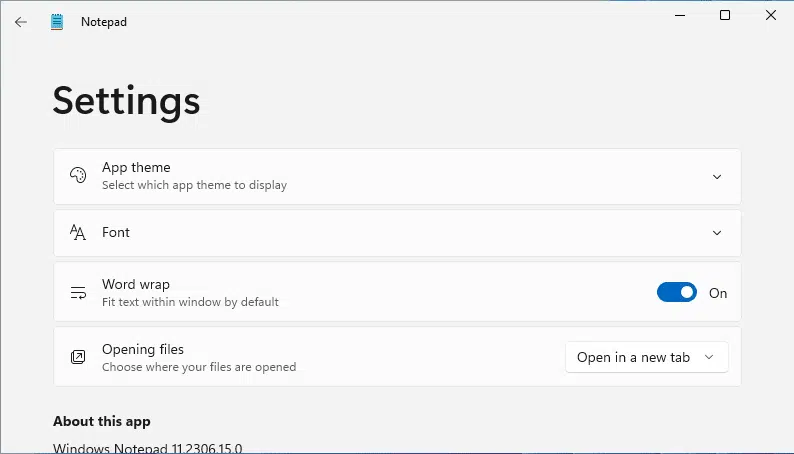This screenshot has height=454, width=794.
Task: Click the Opening files setting label
Action: [x=143, y=349]
